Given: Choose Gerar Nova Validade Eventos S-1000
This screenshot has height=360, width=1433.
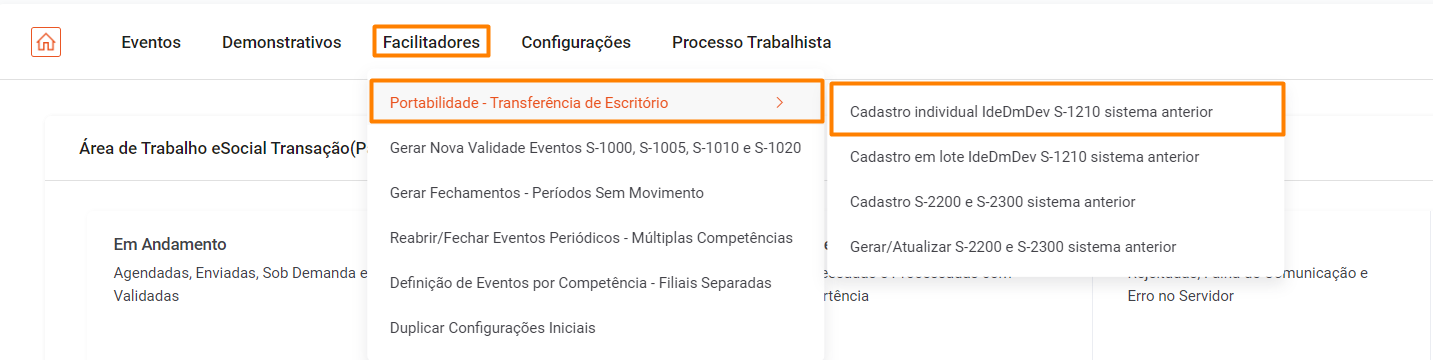Looking at the screenshot, I should 596,147.
